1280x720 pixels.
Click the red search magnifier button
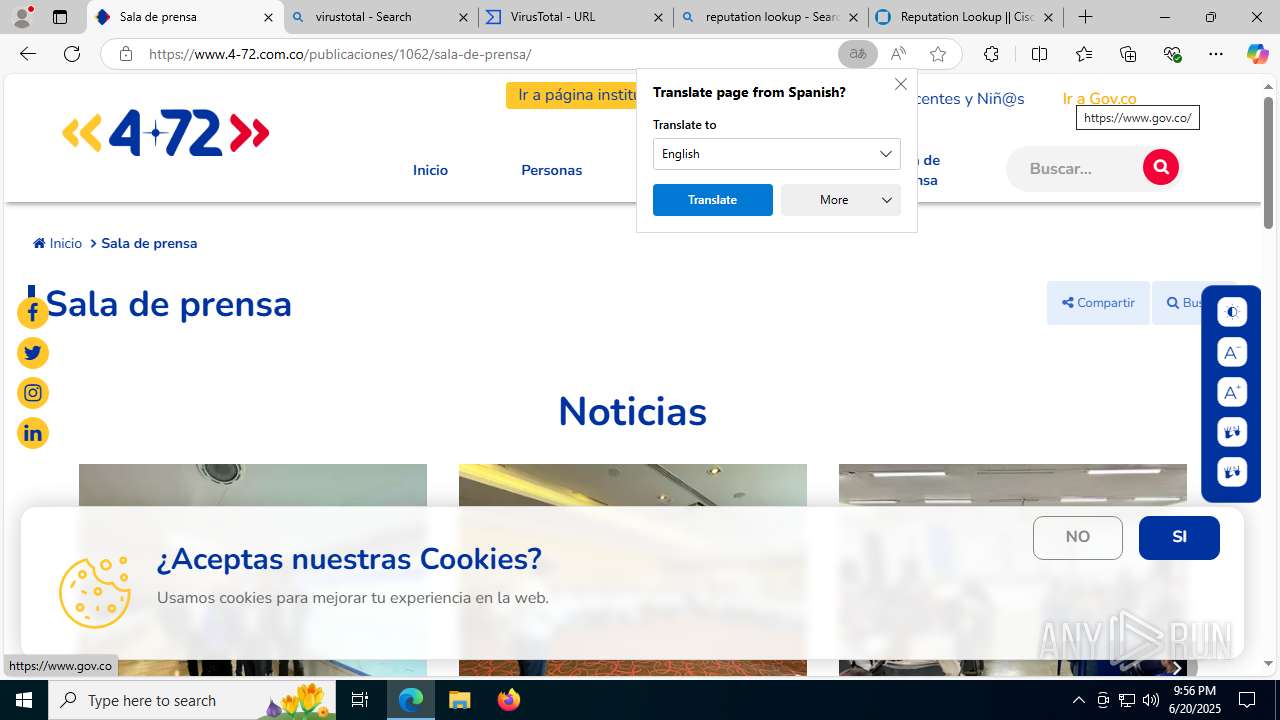[x=1161, y=167]
